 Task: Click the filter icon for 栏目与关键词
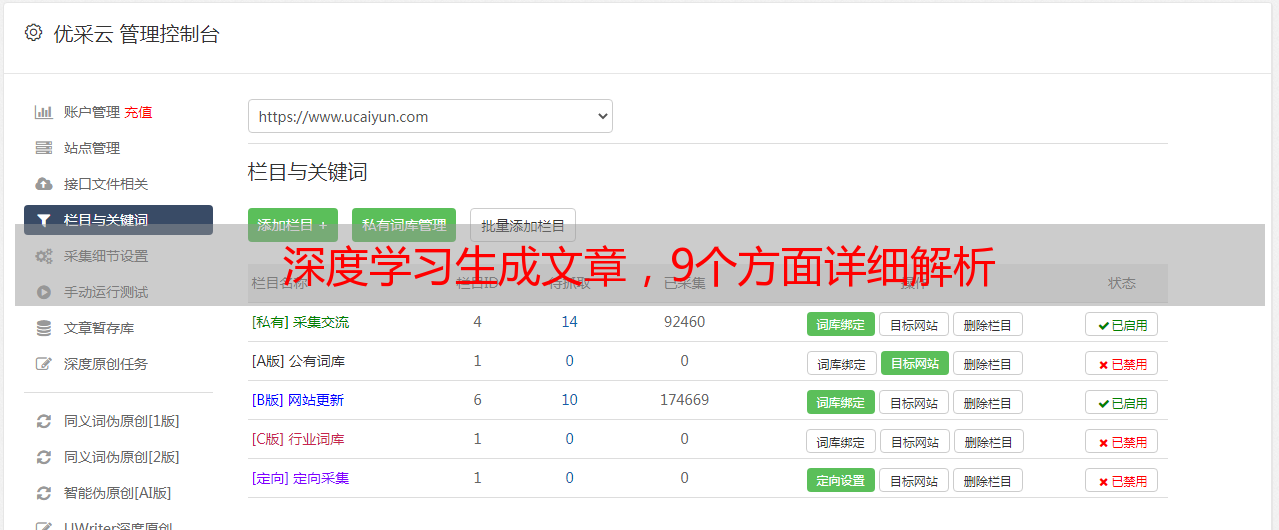coord(43,220)
